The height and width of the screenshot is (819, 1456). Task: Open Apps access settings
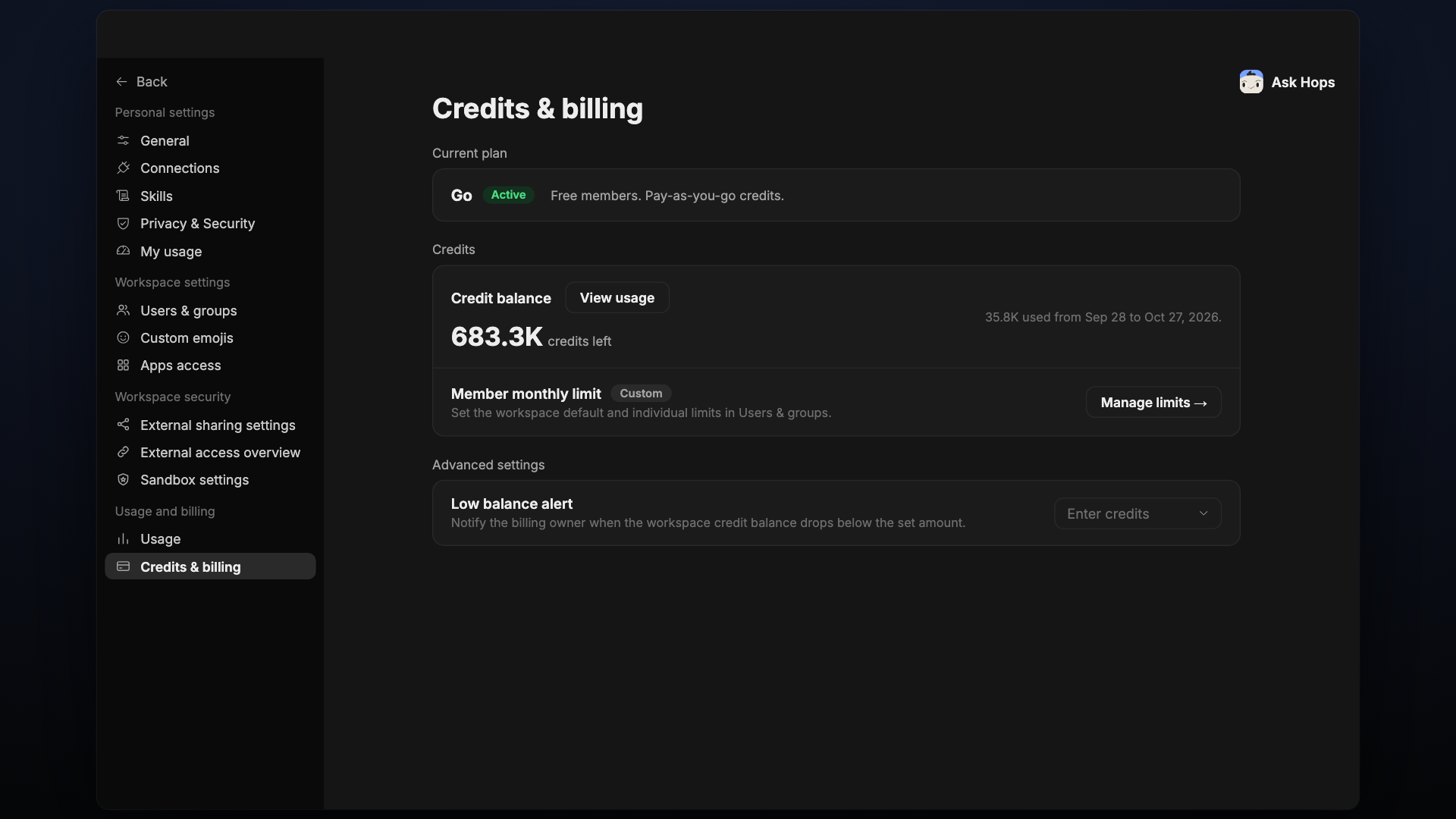[210, 365]
